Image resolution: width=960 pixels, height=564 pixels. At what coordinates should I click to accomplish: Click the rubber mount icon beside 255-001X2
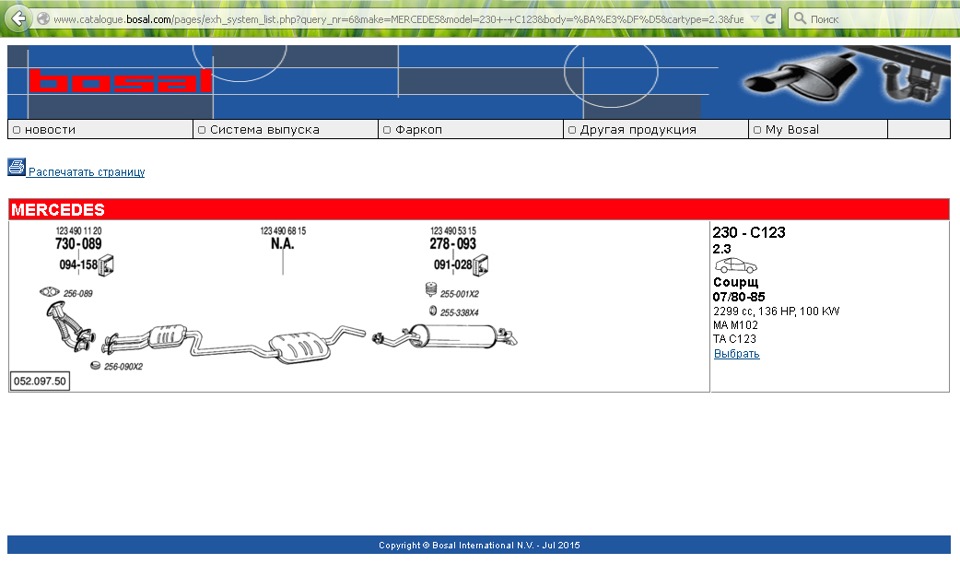click(x=431, y=289)
